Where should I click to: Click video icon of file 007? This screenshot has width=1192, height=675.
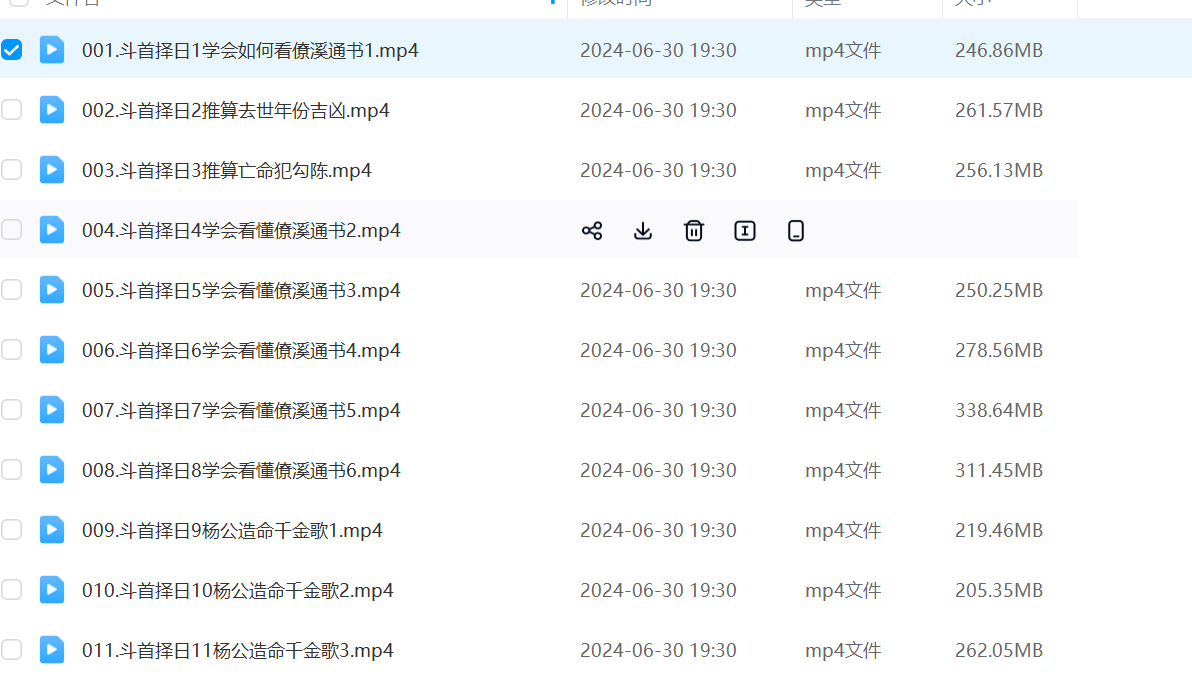click(52, 410)
